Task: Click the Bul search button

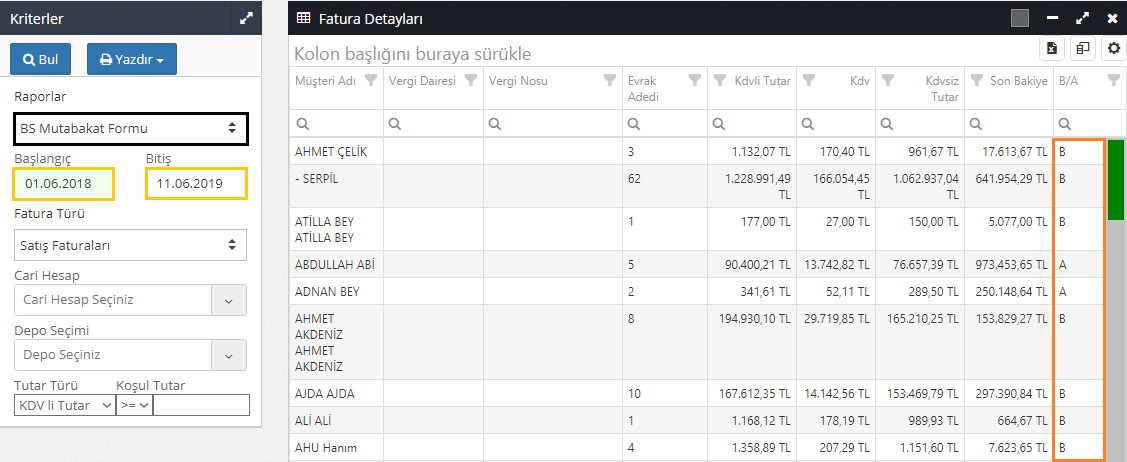Action: tap(41, 59)
